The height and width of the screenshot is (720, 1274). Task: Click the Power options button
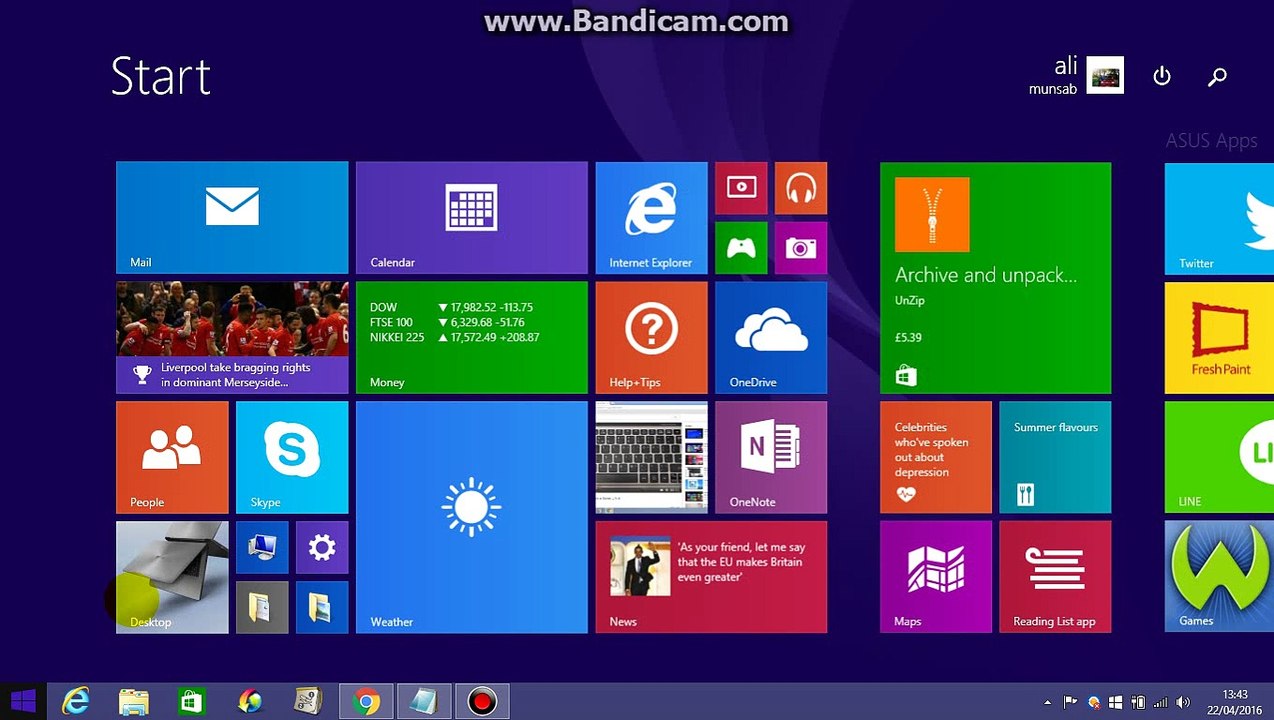[x=1162, y=76]
